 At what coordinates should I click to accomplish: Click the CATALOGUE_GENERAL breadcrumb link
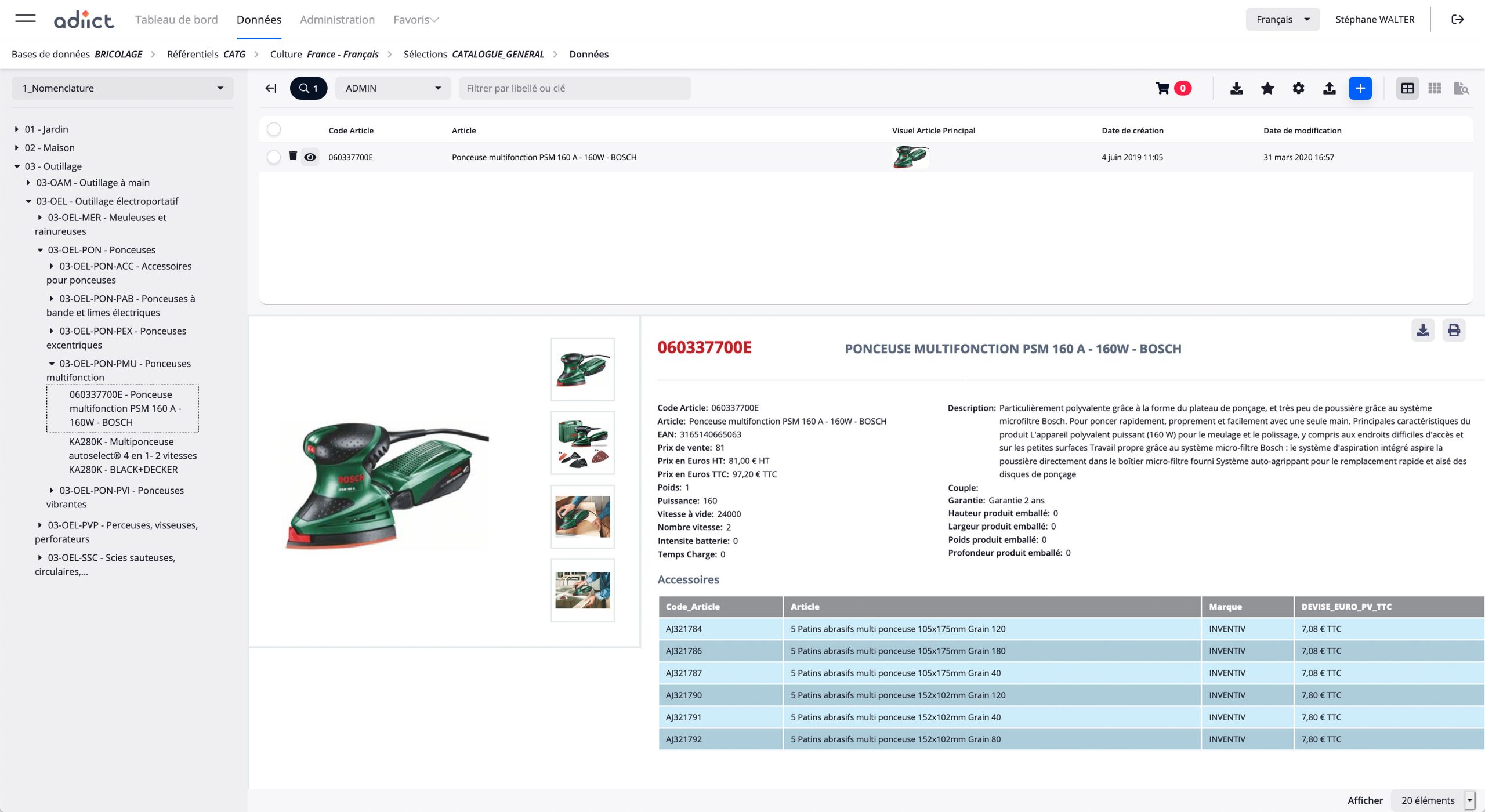click(x=497, y=54)
